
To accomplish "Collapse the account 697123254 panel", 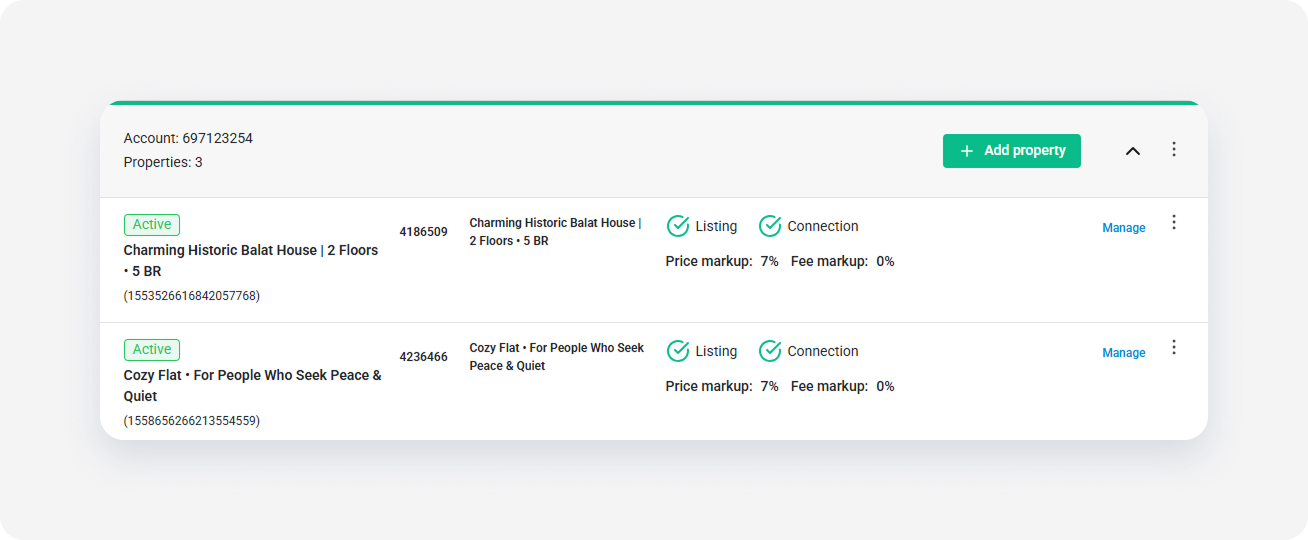I will pyautogui.click(x=1133, y=151).
